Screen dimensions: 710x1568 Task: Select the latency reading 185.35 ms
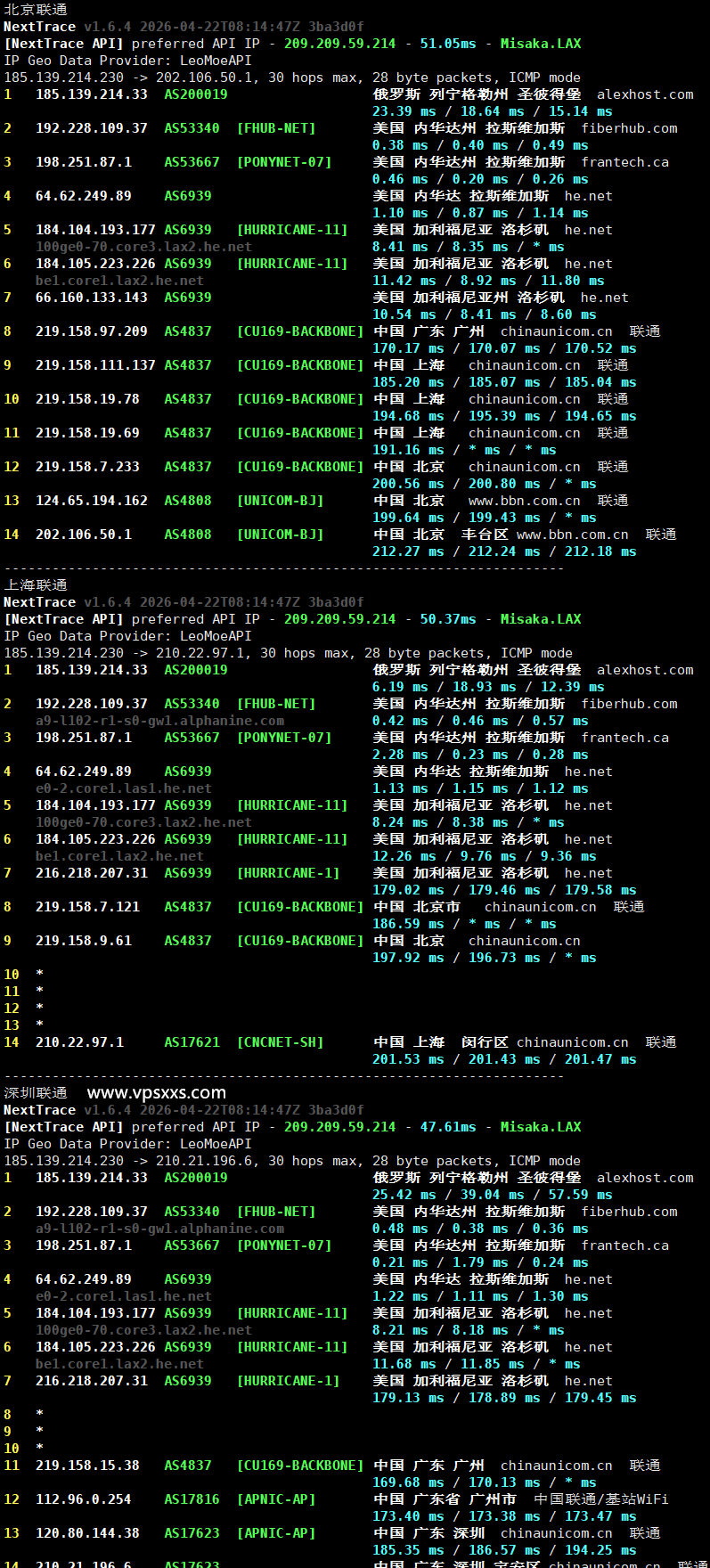tap(408, 1549)
